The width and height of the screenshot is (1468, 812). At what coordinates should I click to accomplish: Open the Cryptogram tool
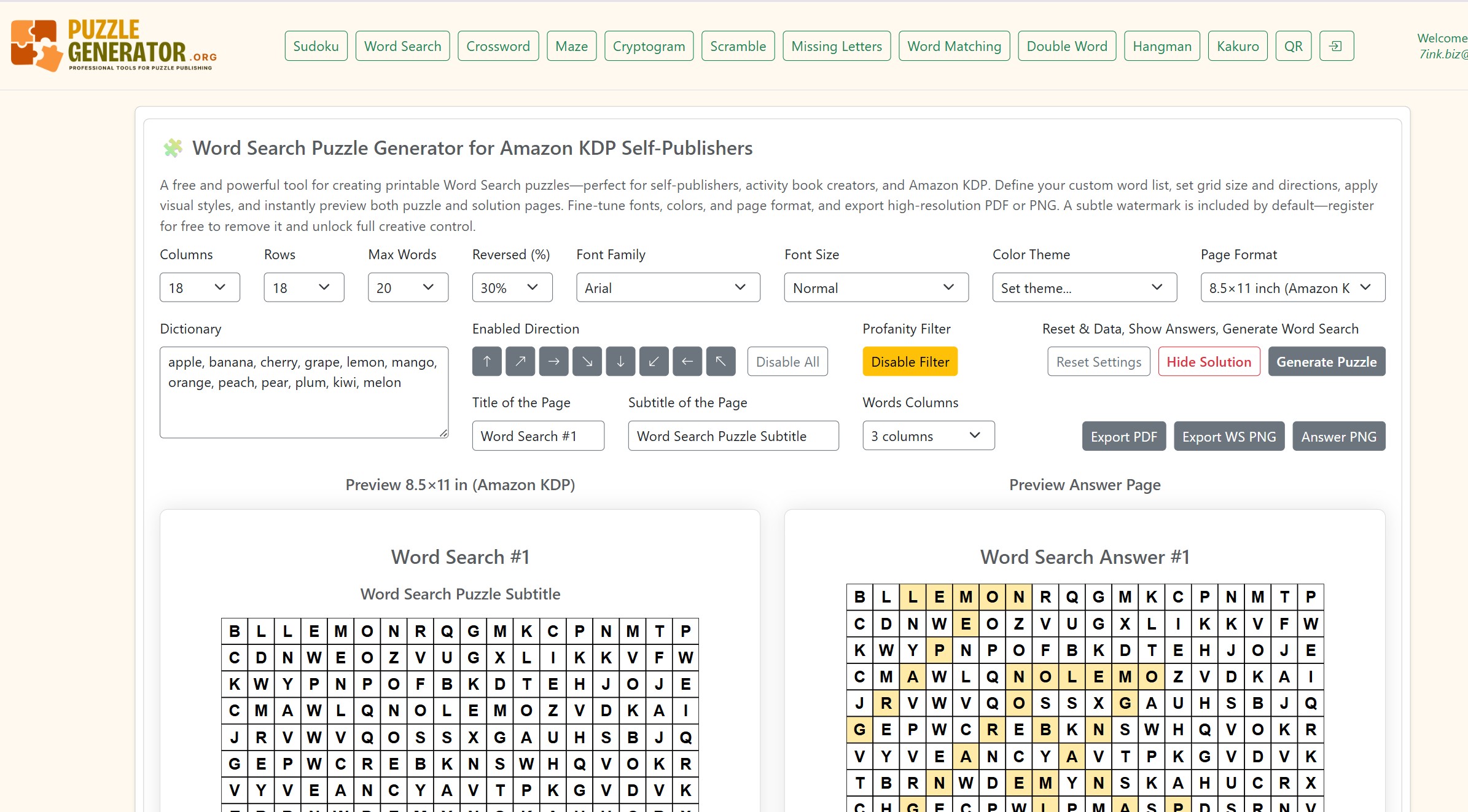click(648, 45)
